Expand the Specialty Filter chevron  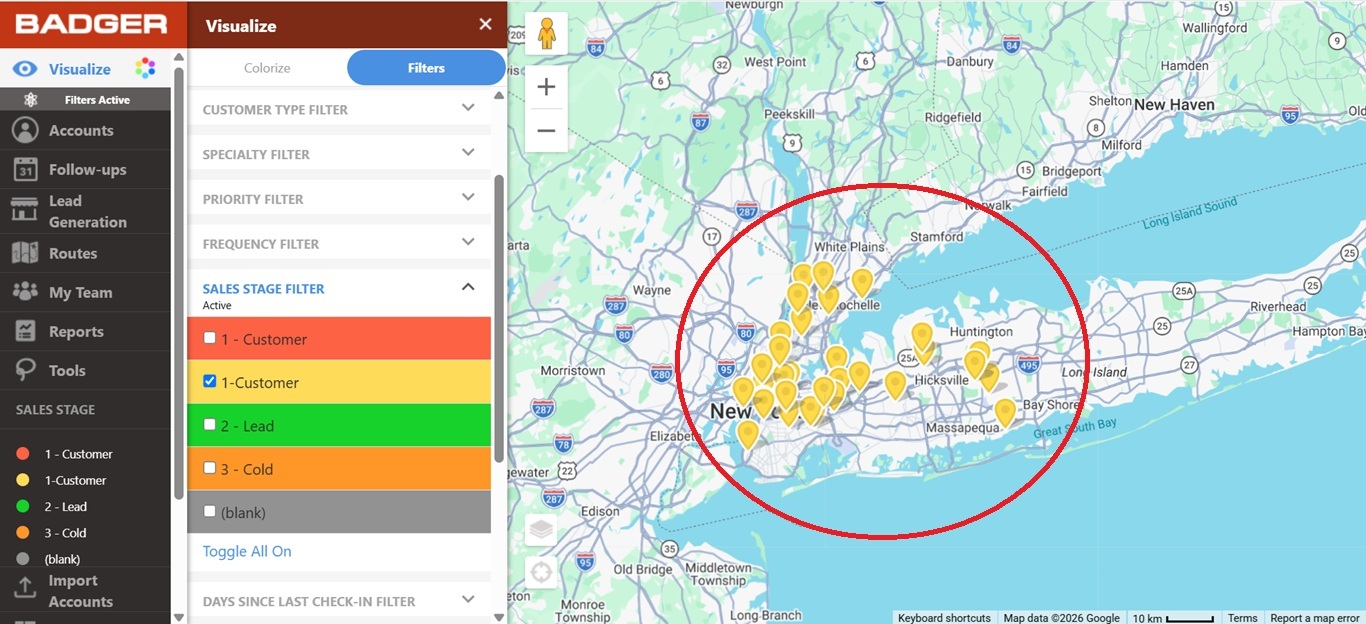468,152
